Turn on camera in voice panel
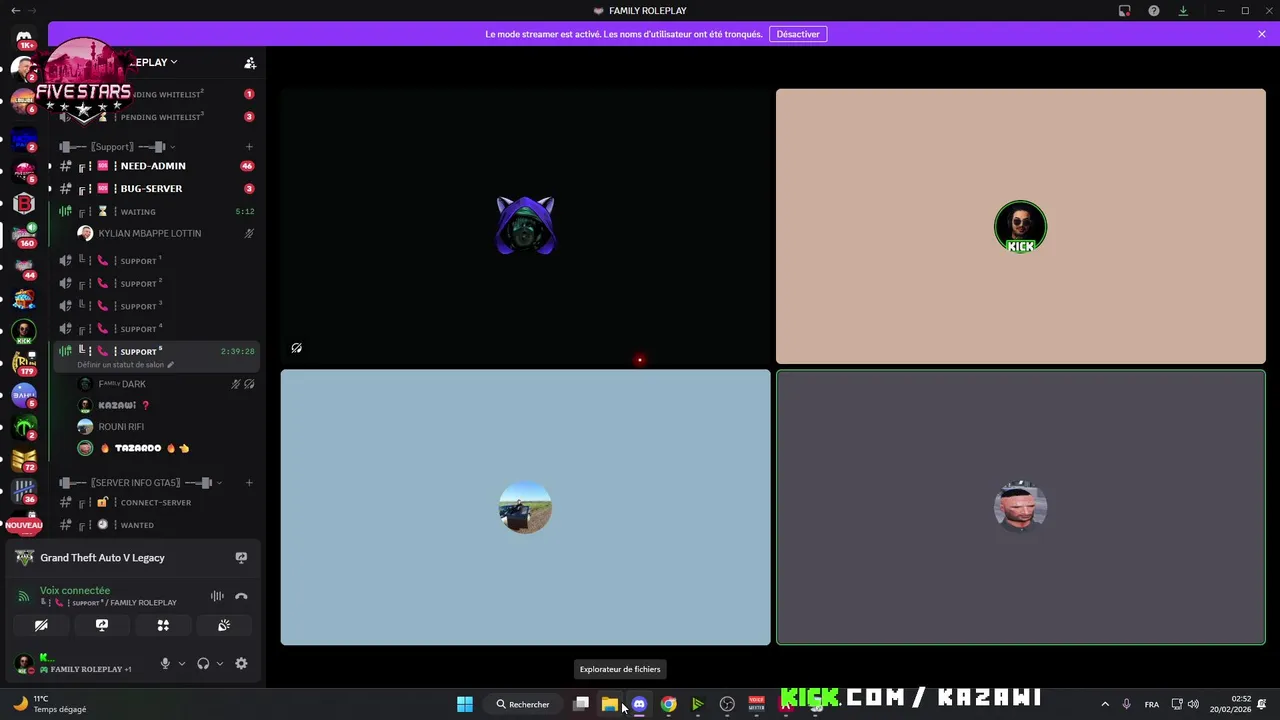 pos(41,625)
